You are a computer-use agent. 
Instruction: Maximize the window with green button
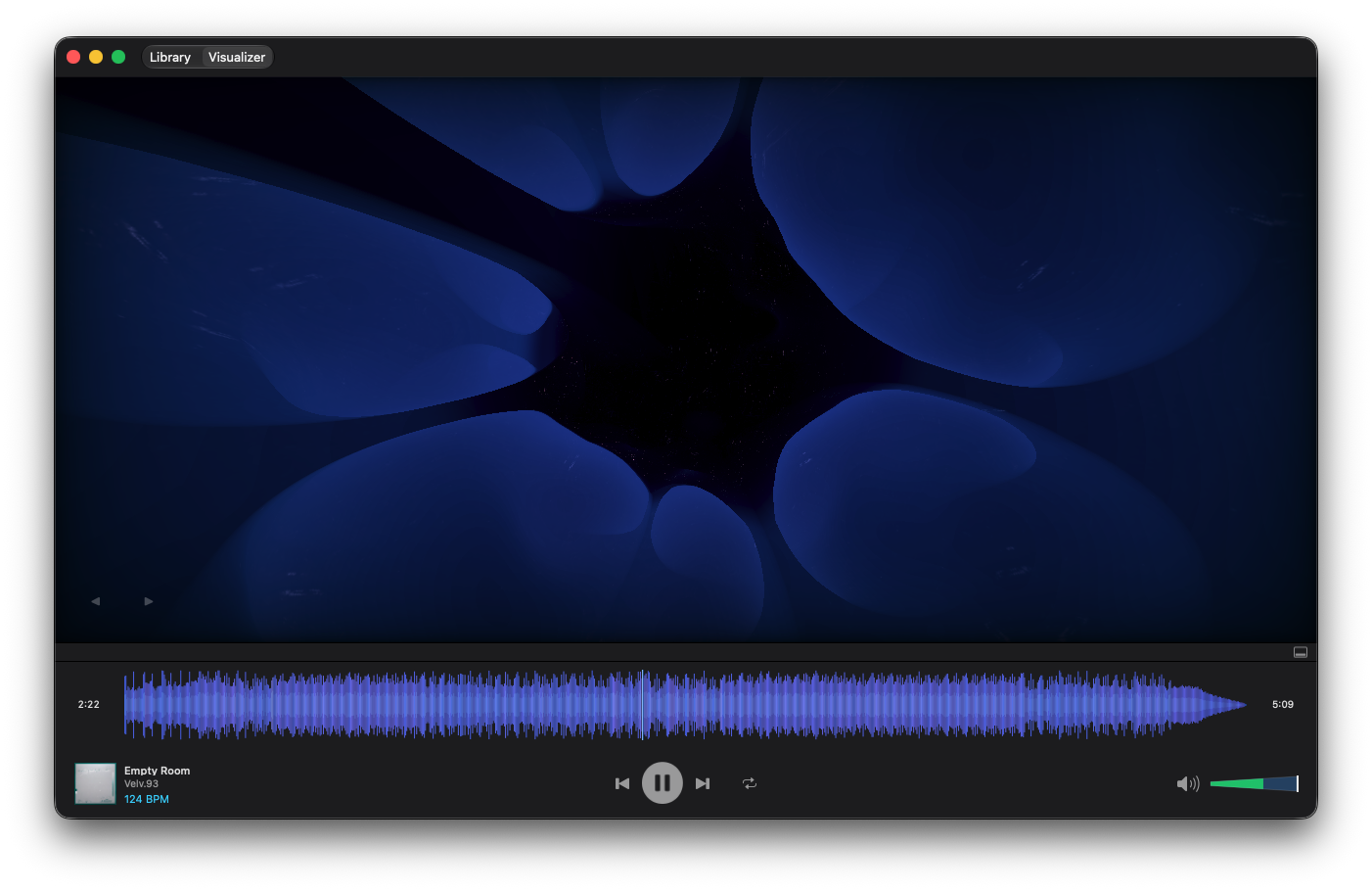[118, 57]
